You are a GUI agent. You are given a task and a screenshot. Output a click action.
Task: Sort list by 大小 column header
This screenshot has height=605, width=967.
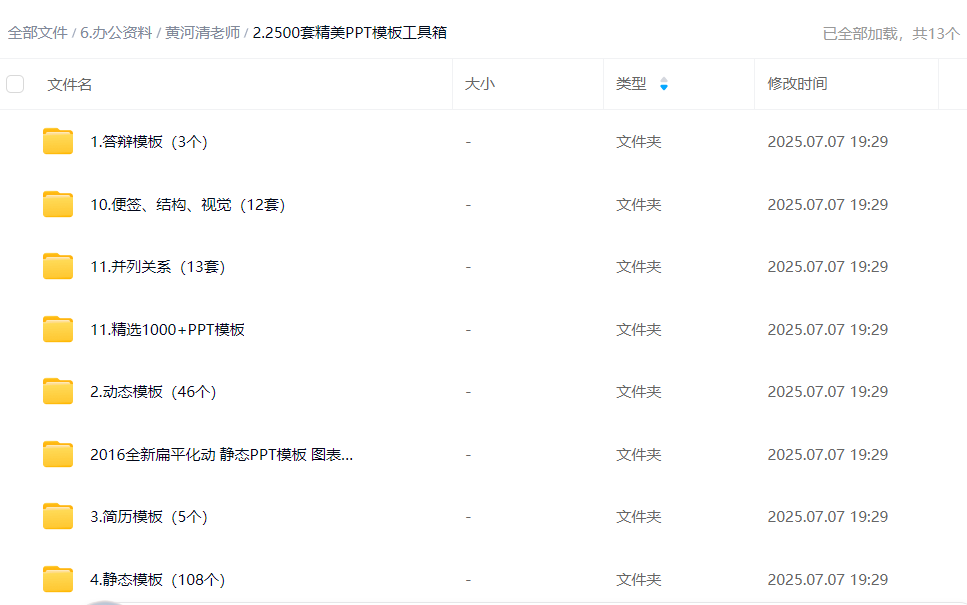pos(479,84)
